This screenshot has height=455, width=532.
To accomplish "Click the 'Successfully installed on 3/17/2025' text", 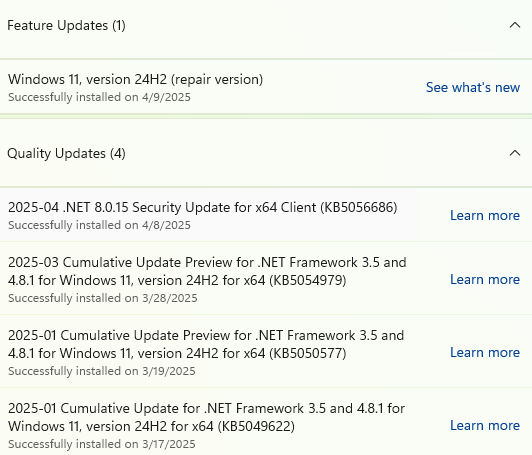I will click(102, 444).
